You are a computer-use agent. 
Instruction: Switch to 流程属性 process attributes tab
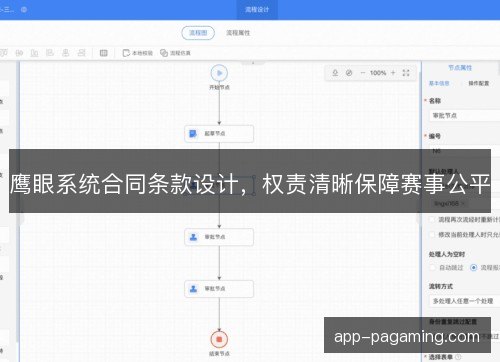pos(238,33)
